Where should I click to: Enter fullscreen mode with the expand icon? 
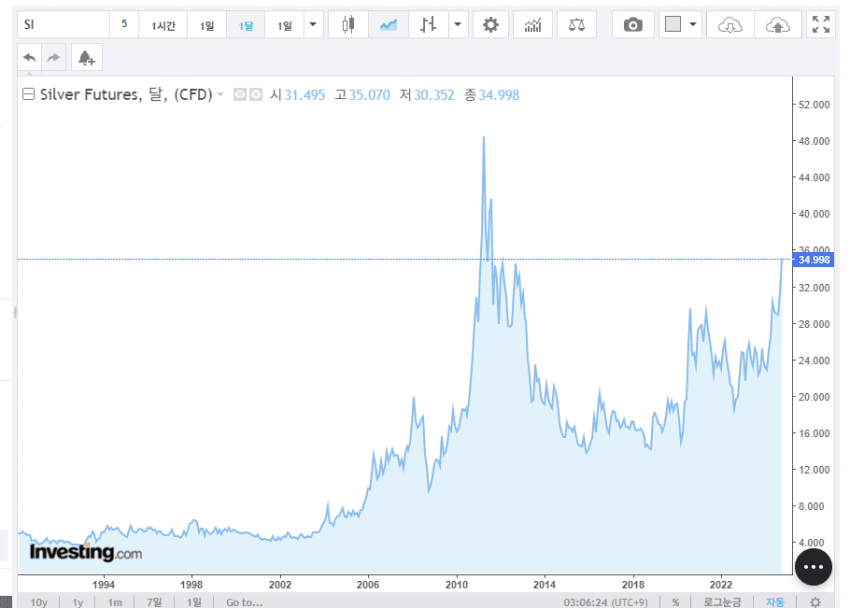tap(821, 25)
